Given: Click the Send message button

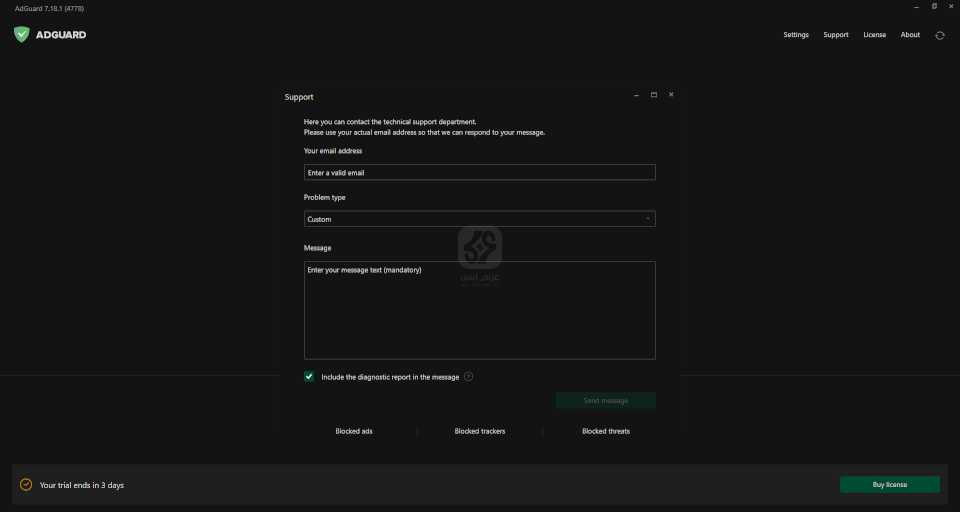Looking at the screenshot, I should point(606,401).
